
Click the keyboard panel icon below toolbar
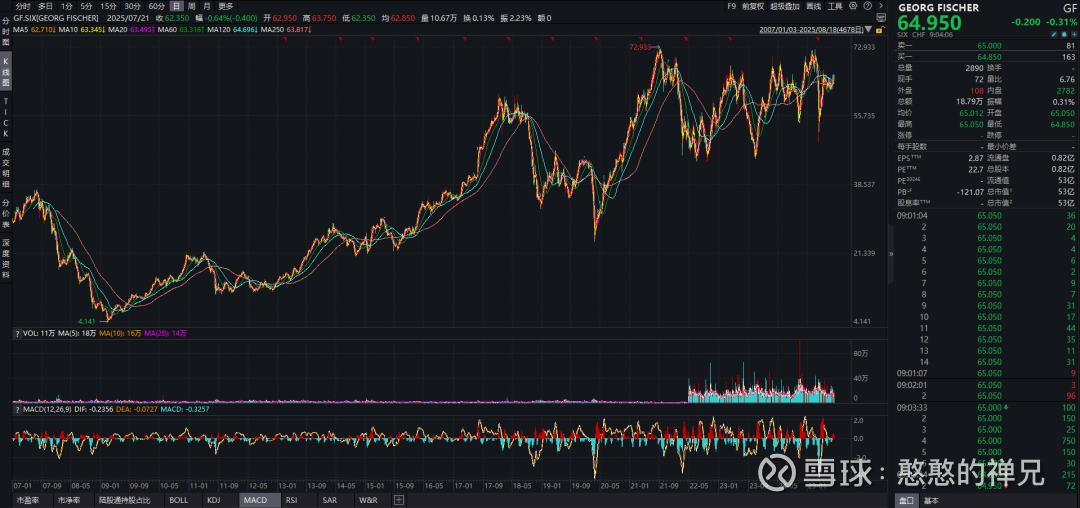click(881, 17)
